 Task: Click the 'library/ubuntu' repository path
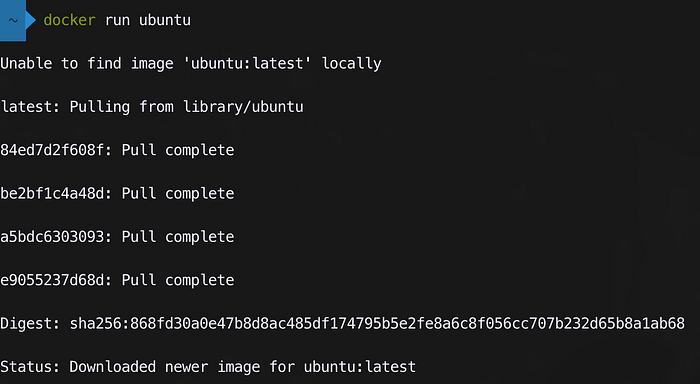coord(243,107)
